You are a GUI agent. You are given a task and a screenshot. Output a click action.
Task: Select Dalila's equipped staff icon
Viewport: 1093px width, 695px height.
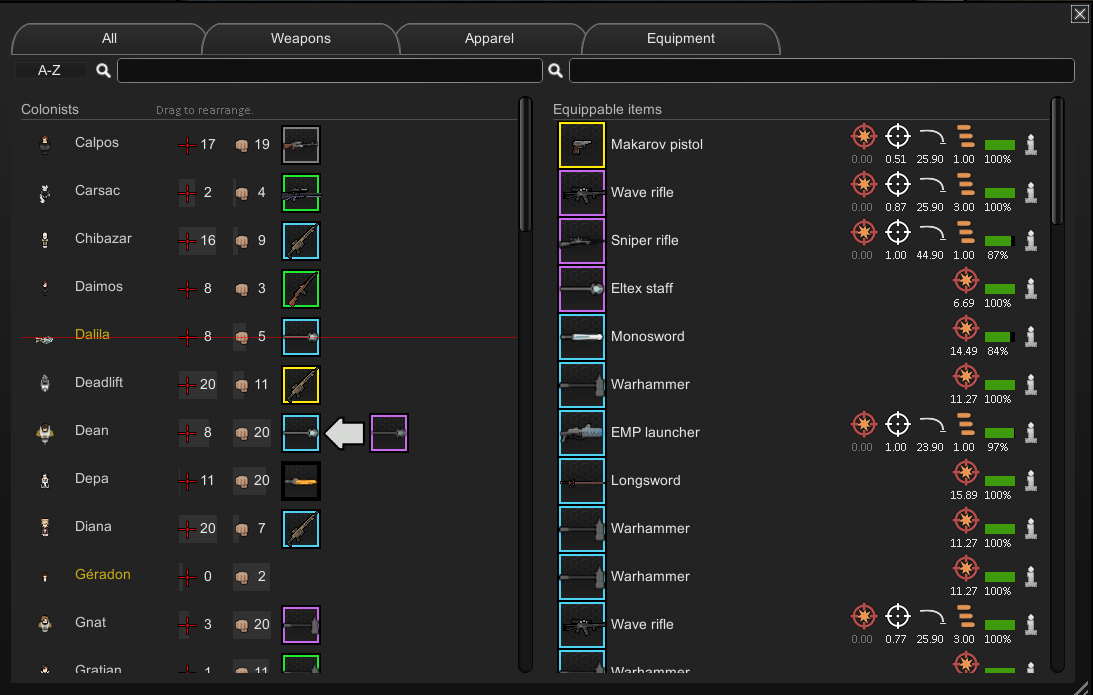coord(301,337)
